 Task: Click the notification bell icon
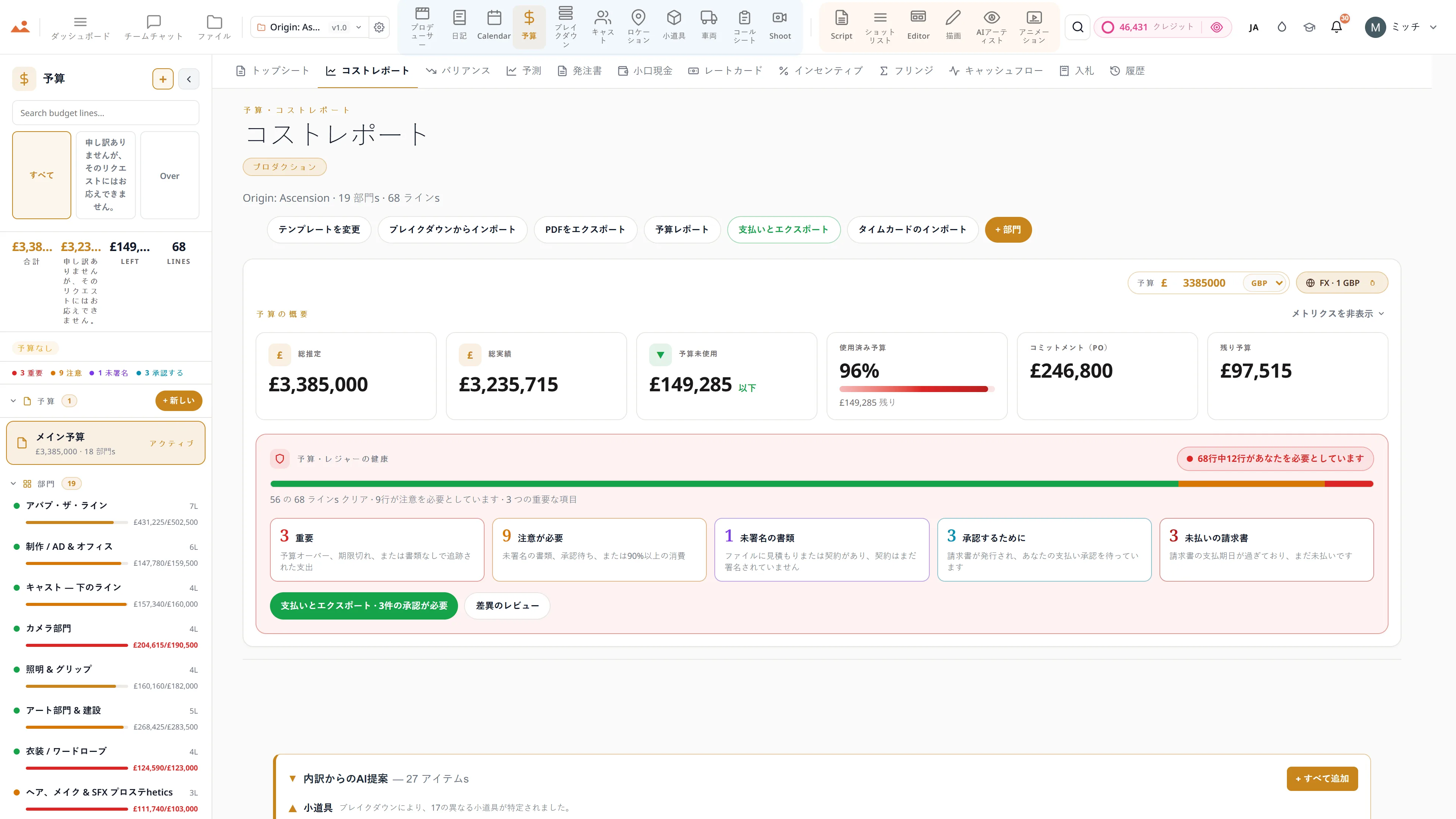point(1336,27)
